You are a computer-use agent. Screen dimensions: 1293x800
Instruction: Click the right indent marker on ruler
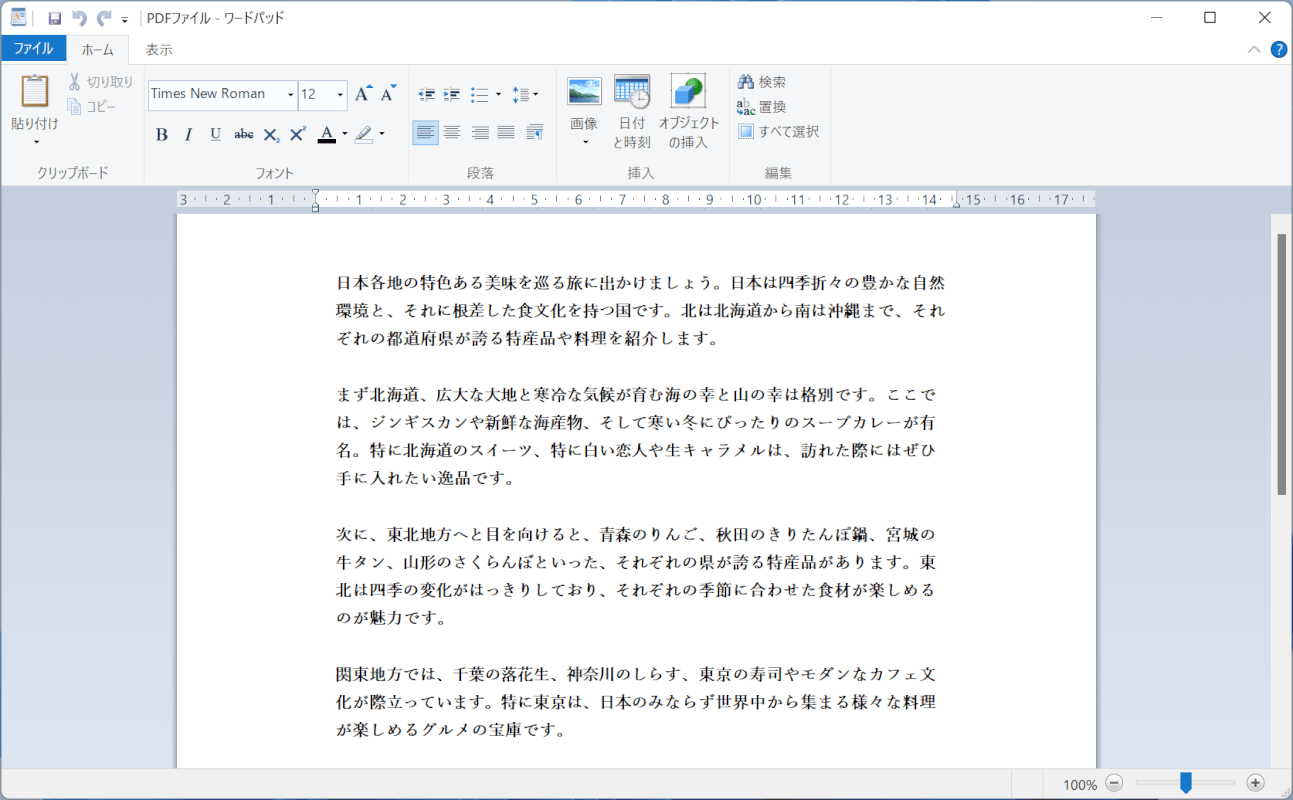(956, 203)
